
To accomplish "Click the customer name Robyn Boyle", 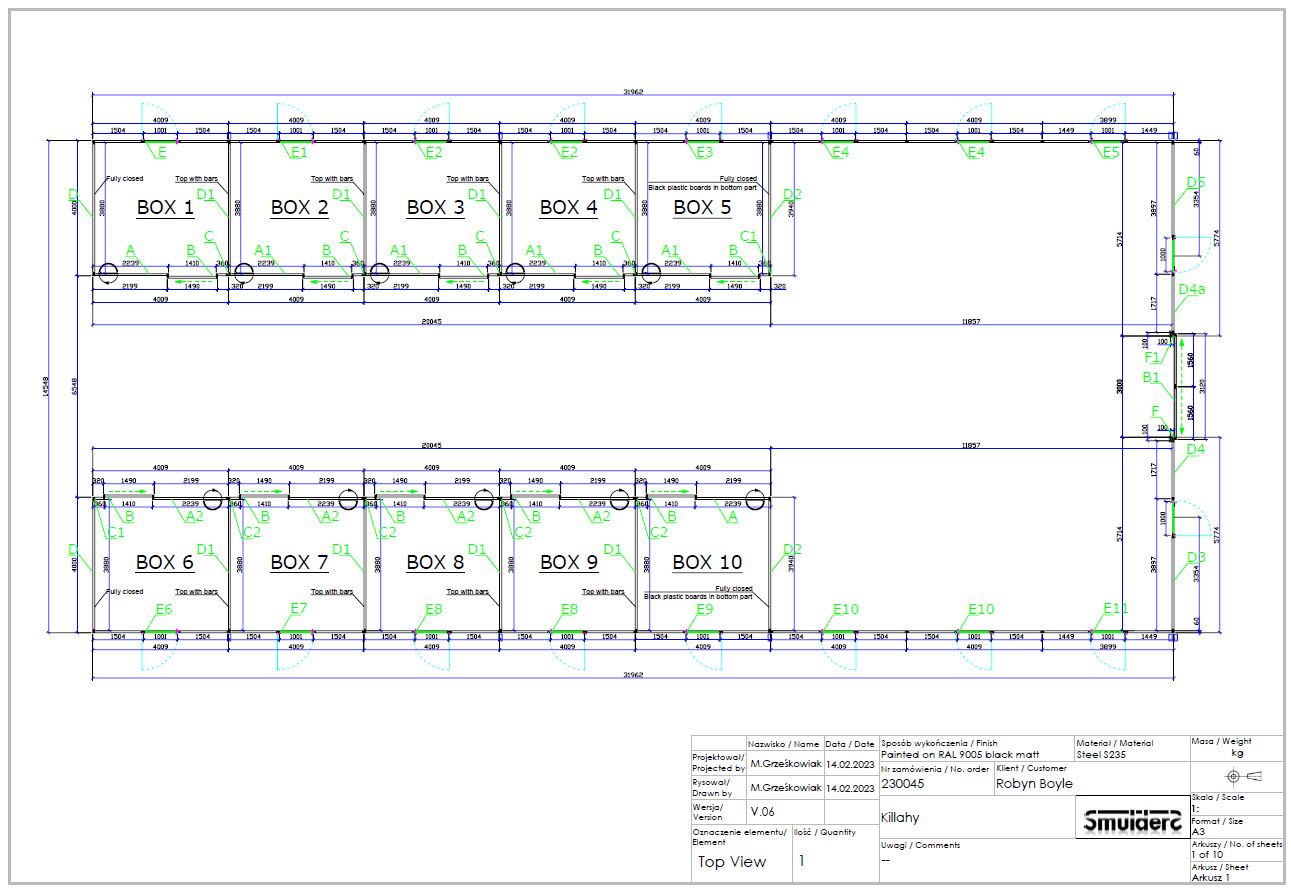I will [x=1034, y=784].
